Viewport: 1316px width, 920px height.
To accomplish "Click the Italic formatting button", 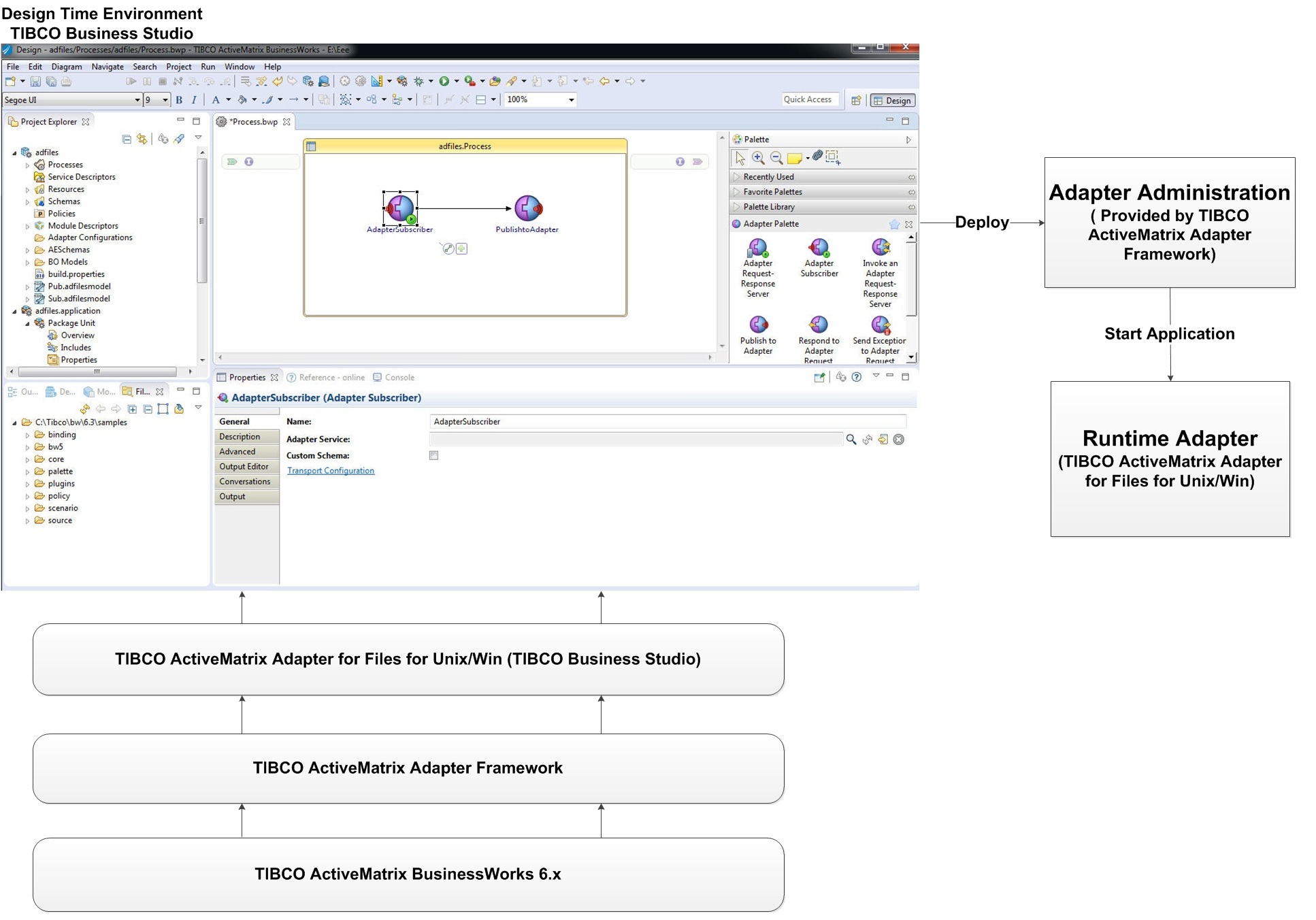I will point(194,100).
